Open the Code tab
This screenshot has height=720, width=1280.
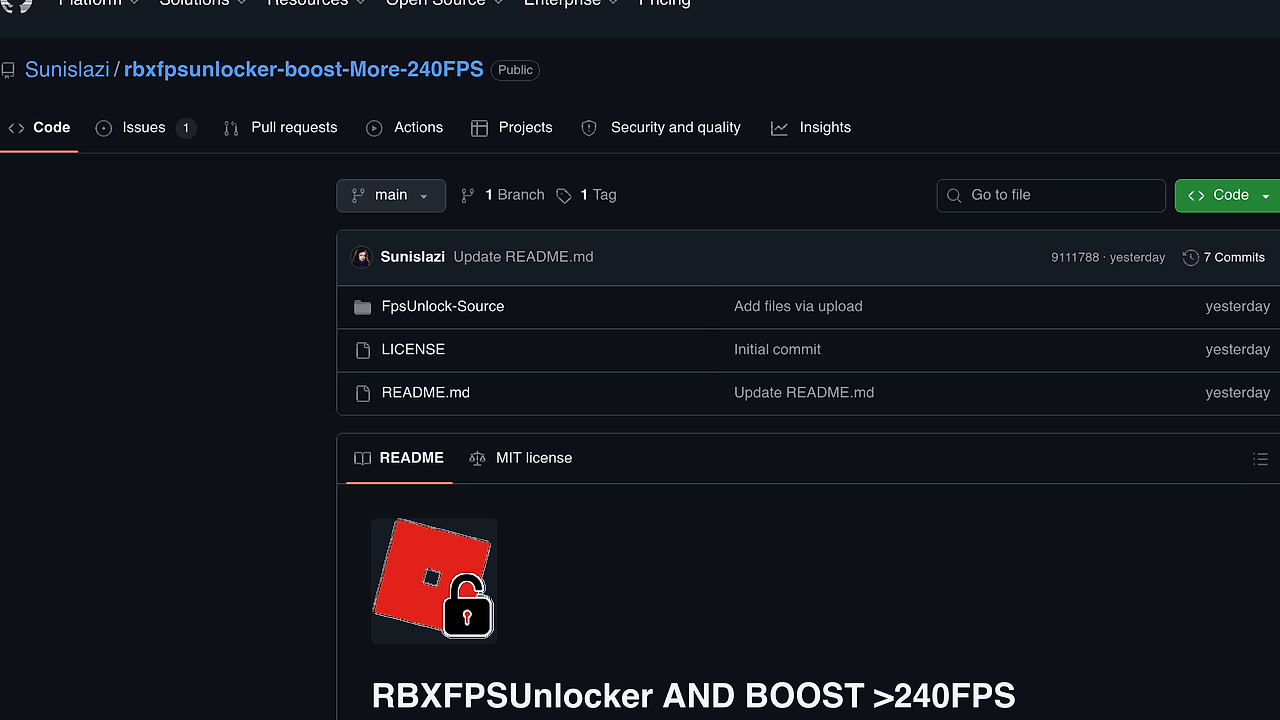point(39,127)
